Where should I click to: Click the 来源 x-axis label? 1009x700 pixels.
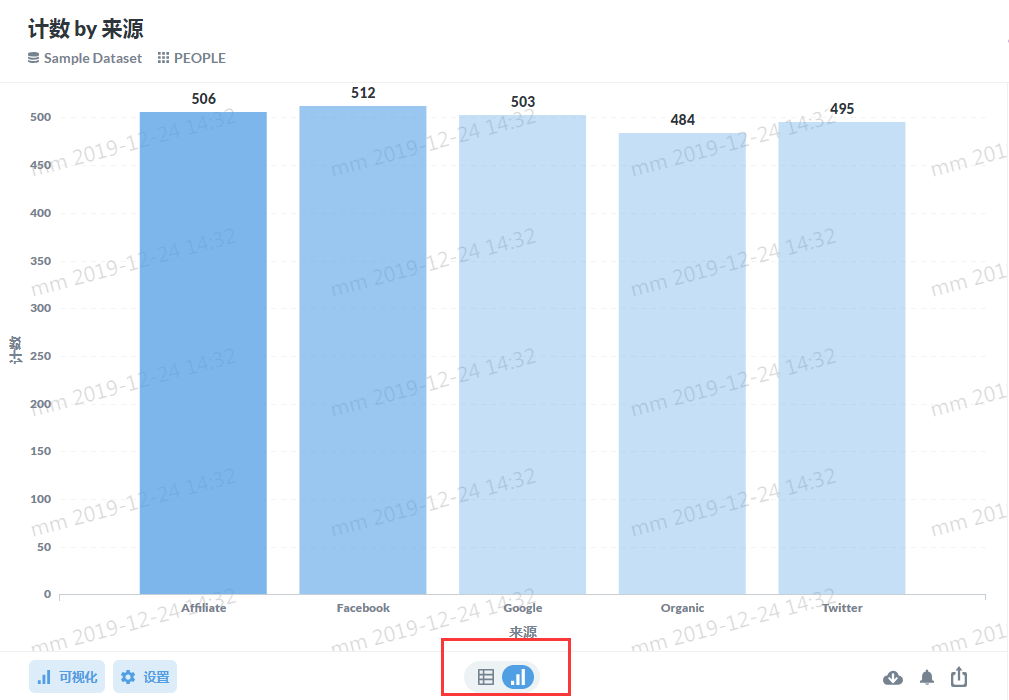pos(523,632)
